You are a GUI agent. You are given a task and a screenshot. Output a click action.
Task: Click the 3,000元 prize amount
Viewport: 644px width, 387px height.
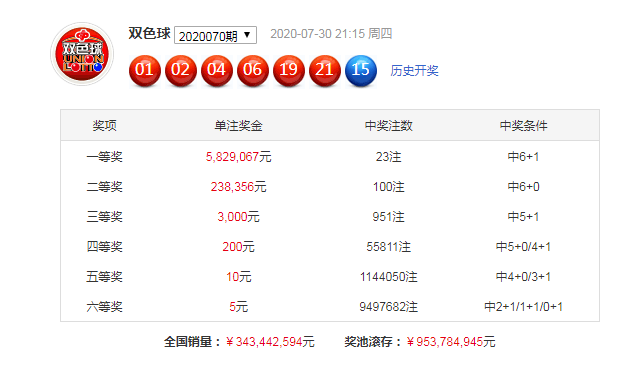point(238,217)
